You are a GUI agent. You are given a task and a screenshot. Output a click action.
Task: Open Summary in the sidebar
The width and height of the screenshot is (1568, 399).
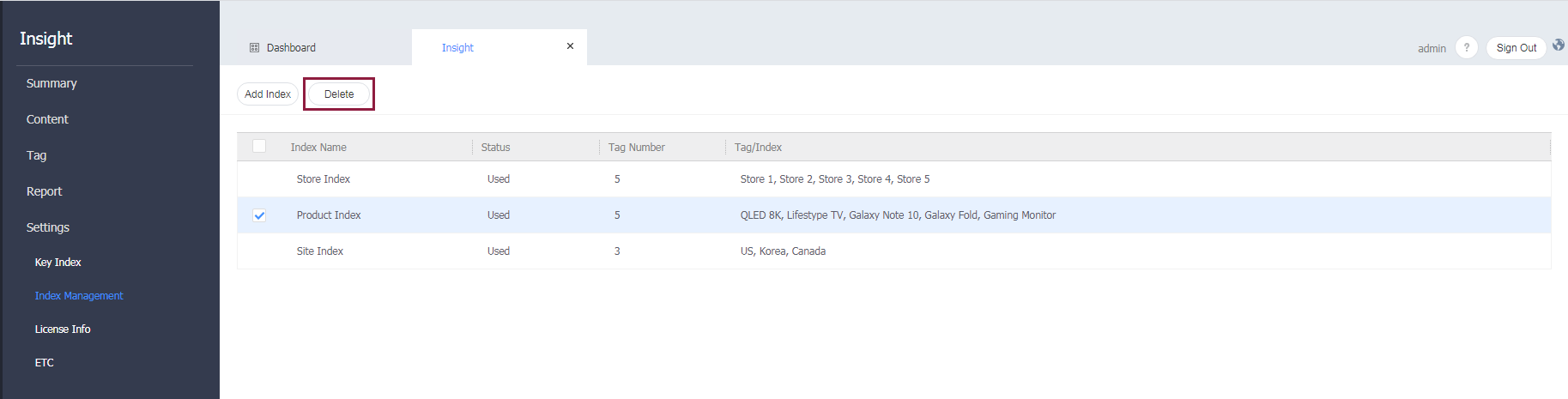51,83
